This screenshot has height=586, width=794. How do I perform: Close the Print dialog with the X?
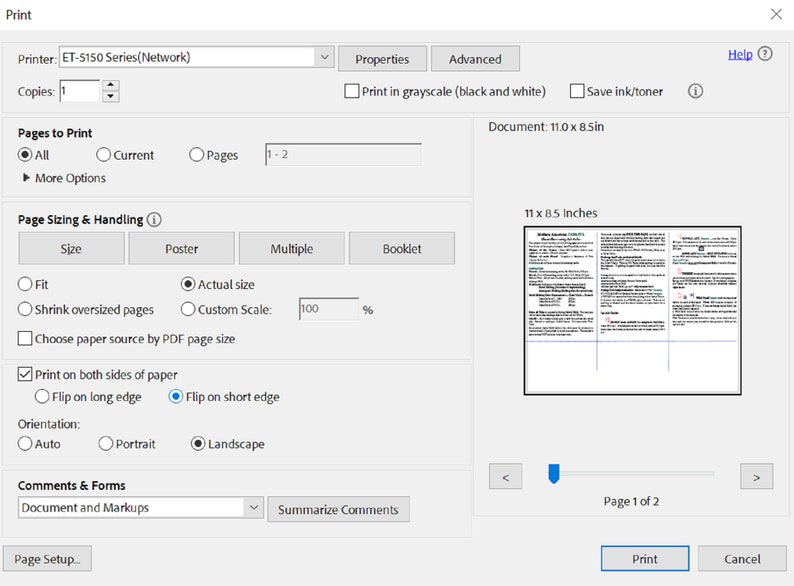click(776, 14)
